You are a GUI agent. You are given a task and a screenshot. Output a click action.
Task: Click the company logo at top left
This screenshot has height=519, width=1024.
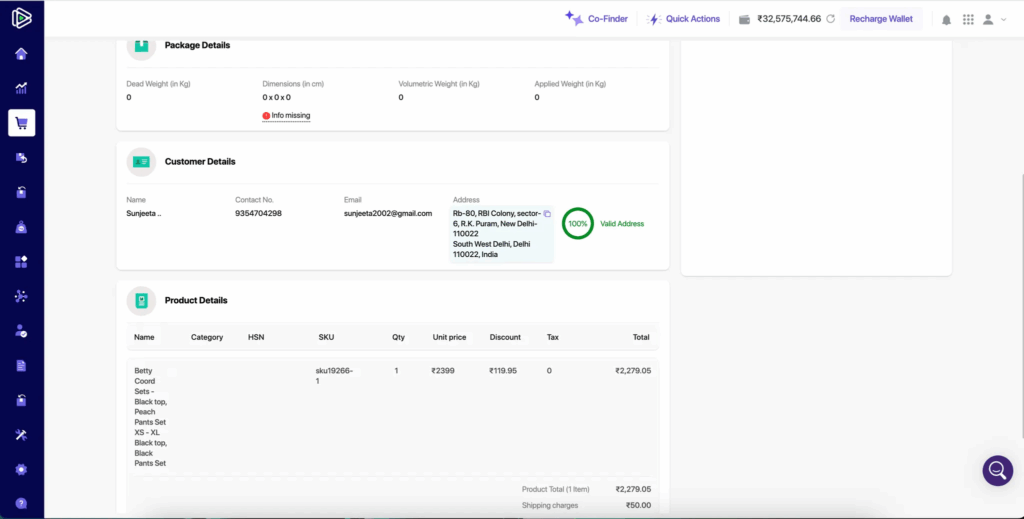21,18
